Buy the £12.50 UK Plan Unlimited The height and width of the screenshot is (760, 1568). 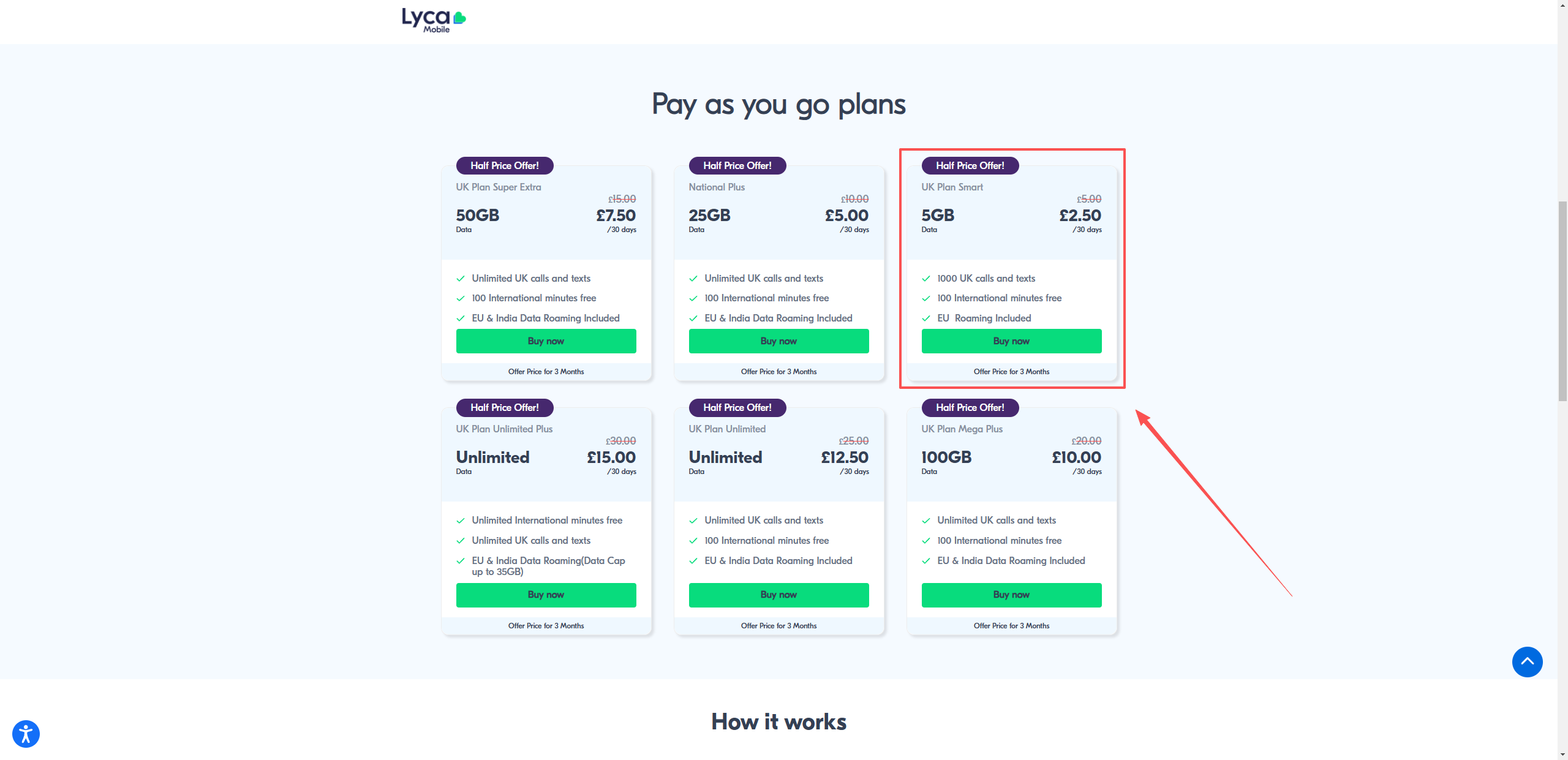pyautogui.click(x=778, y=595)
